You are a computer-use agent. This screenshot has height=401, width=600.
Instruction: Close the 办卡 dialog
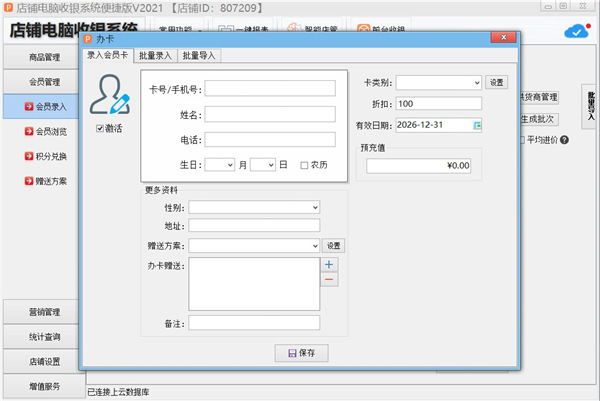(x=504, y=37)
